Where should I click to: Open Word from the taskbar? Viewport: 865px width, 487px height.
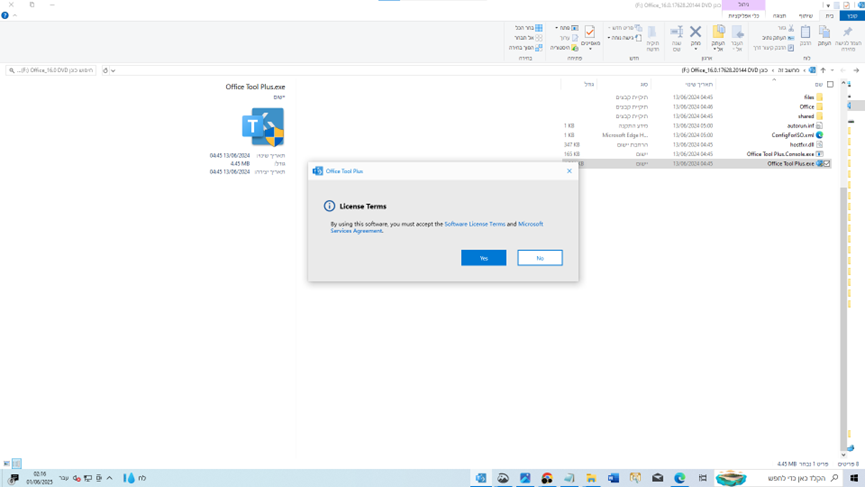coord(613,478)
